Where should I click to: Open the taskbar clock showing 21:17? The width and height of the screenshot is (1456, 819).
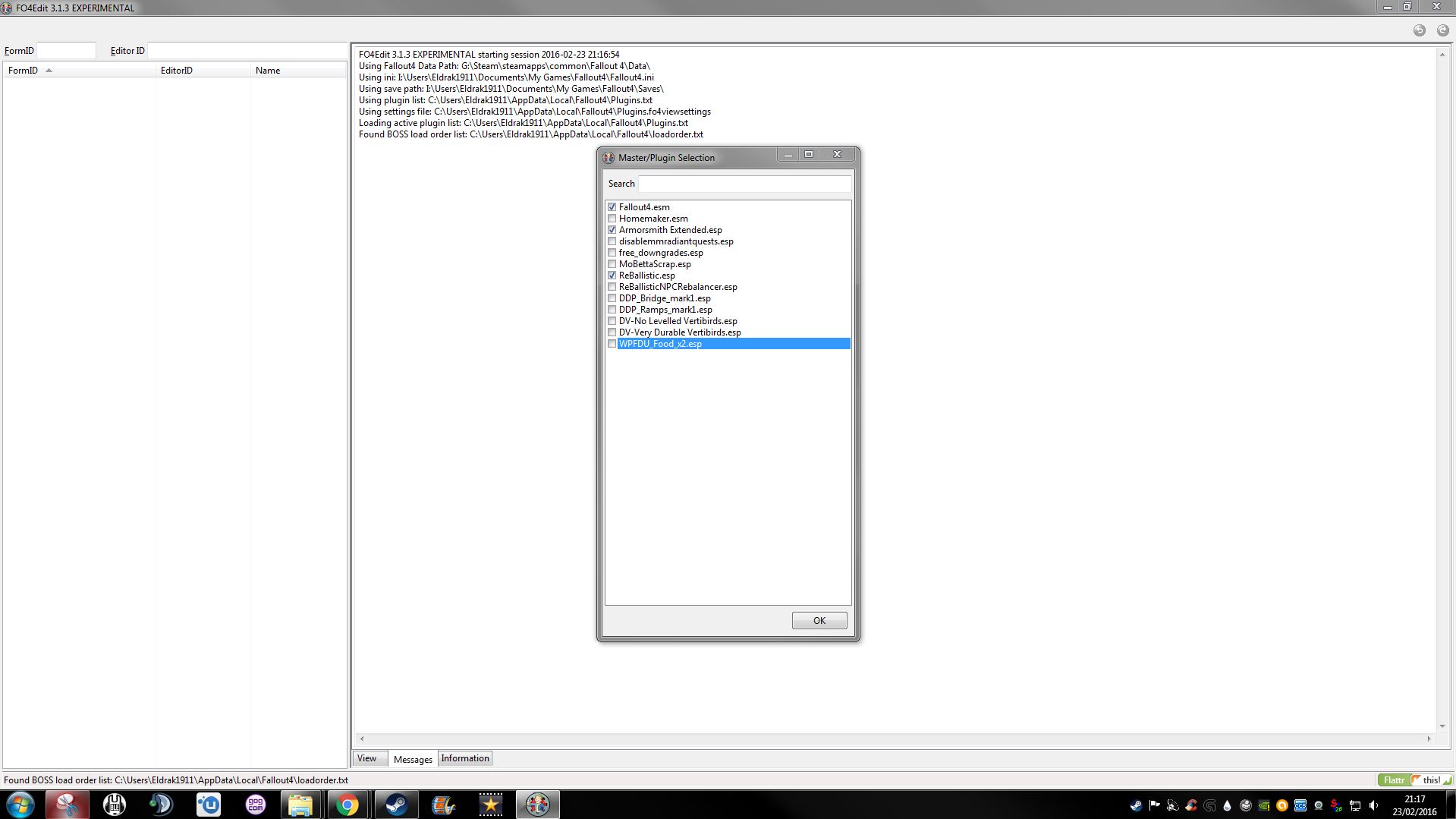point(1414,805)
